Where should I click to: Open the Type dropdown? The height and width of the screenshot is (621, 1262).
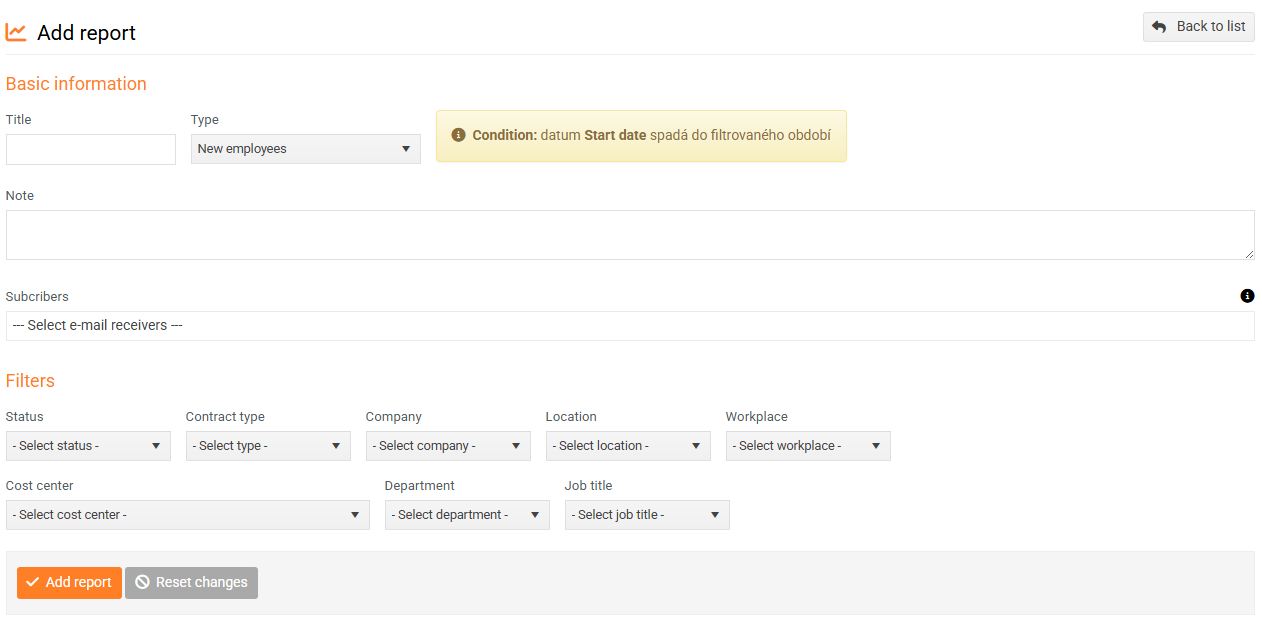(x=305, y=149)
